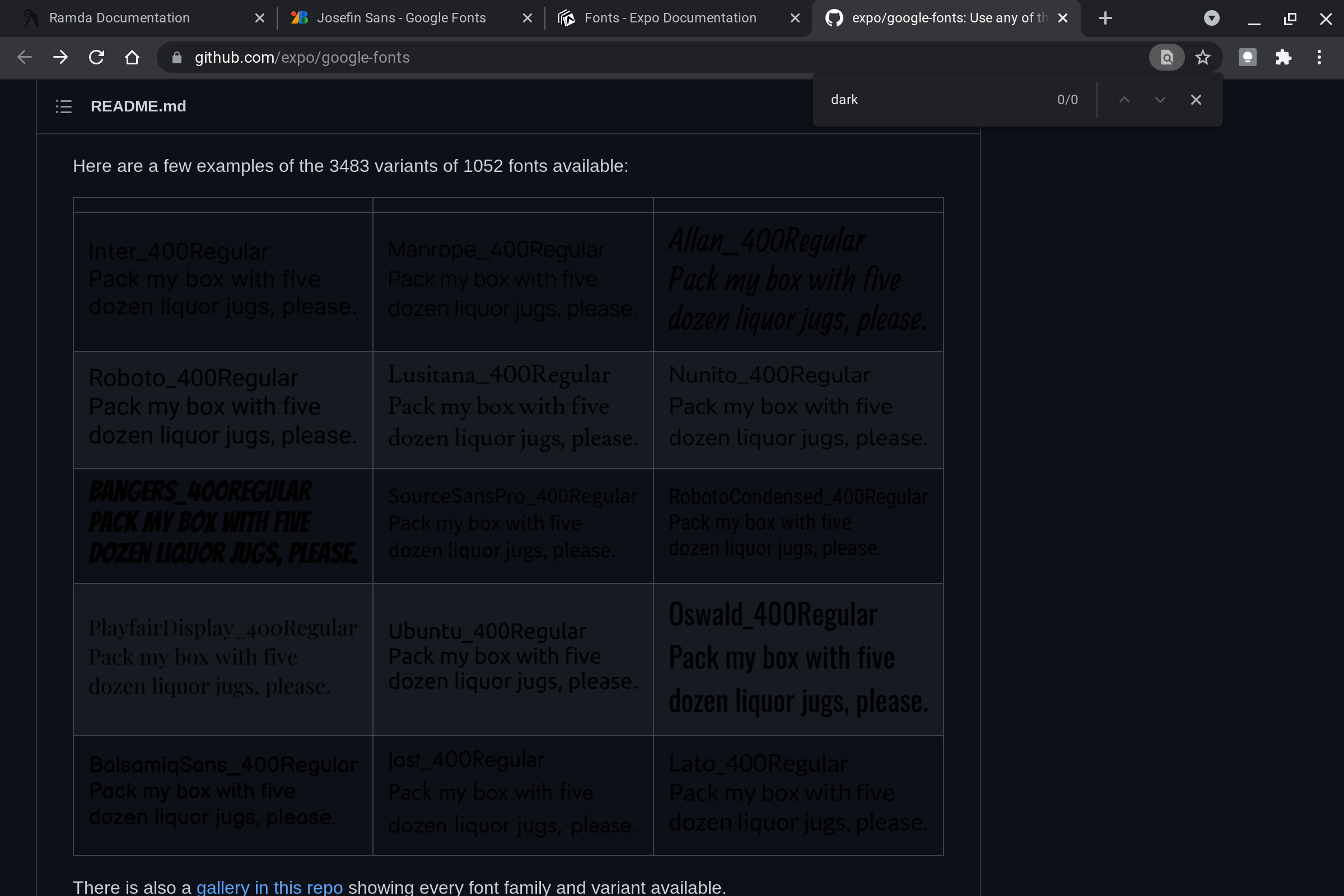Click the Allan_400Regular font sample

(x=797, y=280)
